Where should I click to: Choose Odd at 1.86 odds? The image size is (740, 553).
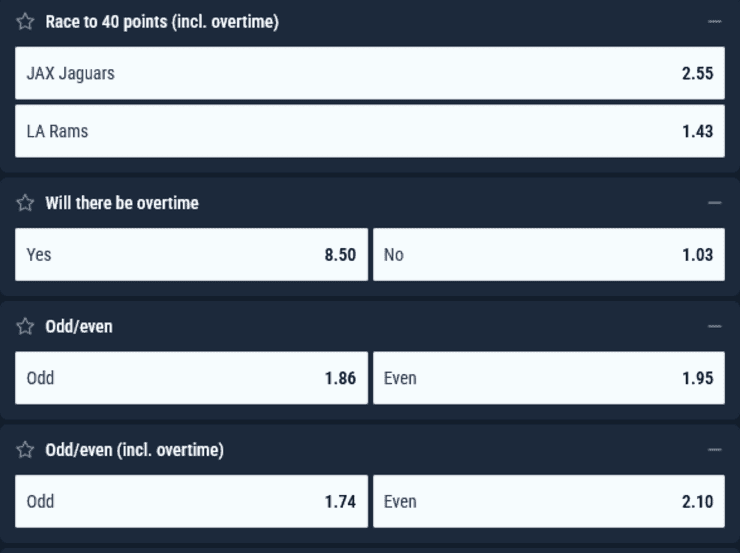click(191, 378)
